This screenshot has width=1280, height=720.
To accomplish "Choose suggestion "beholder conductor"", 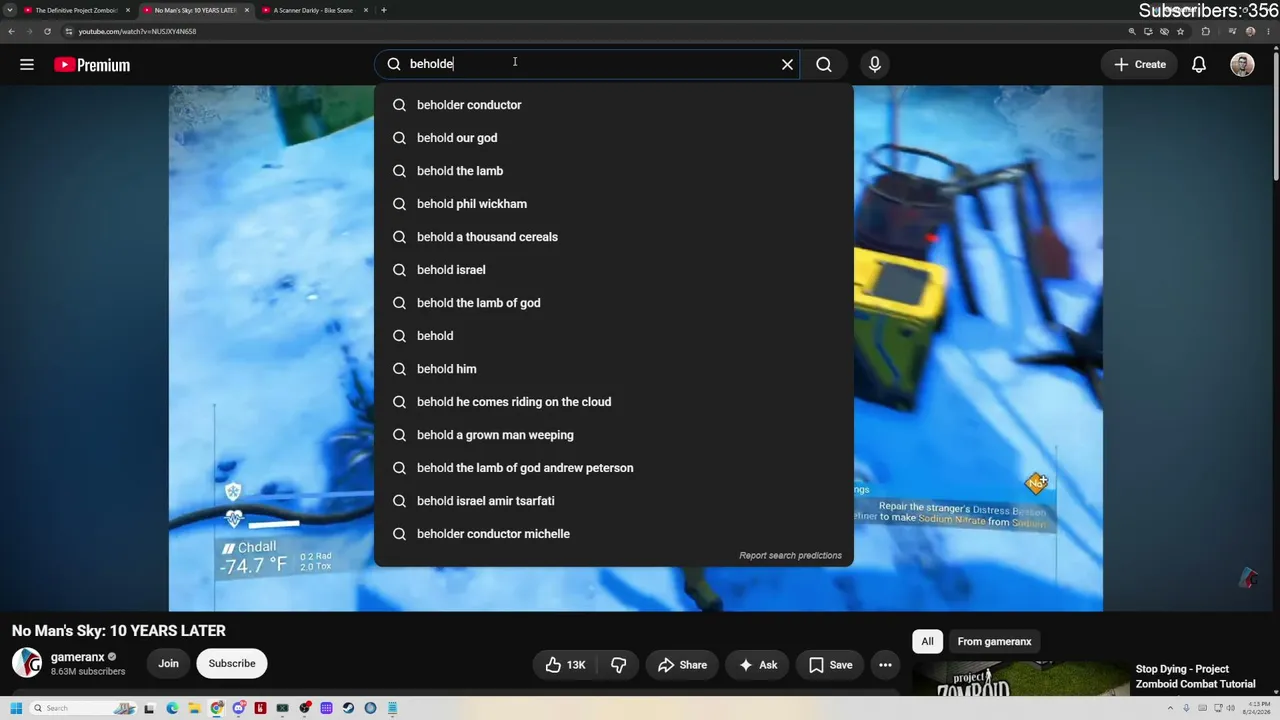I will point(614,105).
